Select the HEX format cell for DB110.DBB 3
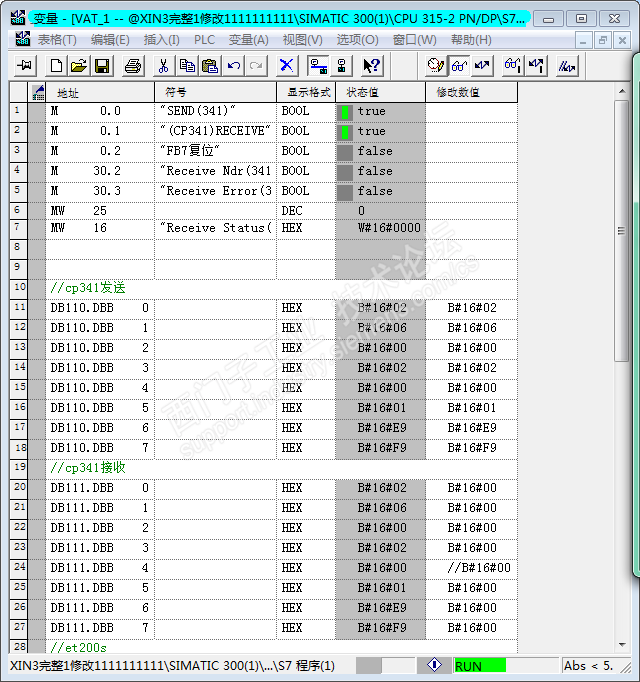 pos(306,368)
